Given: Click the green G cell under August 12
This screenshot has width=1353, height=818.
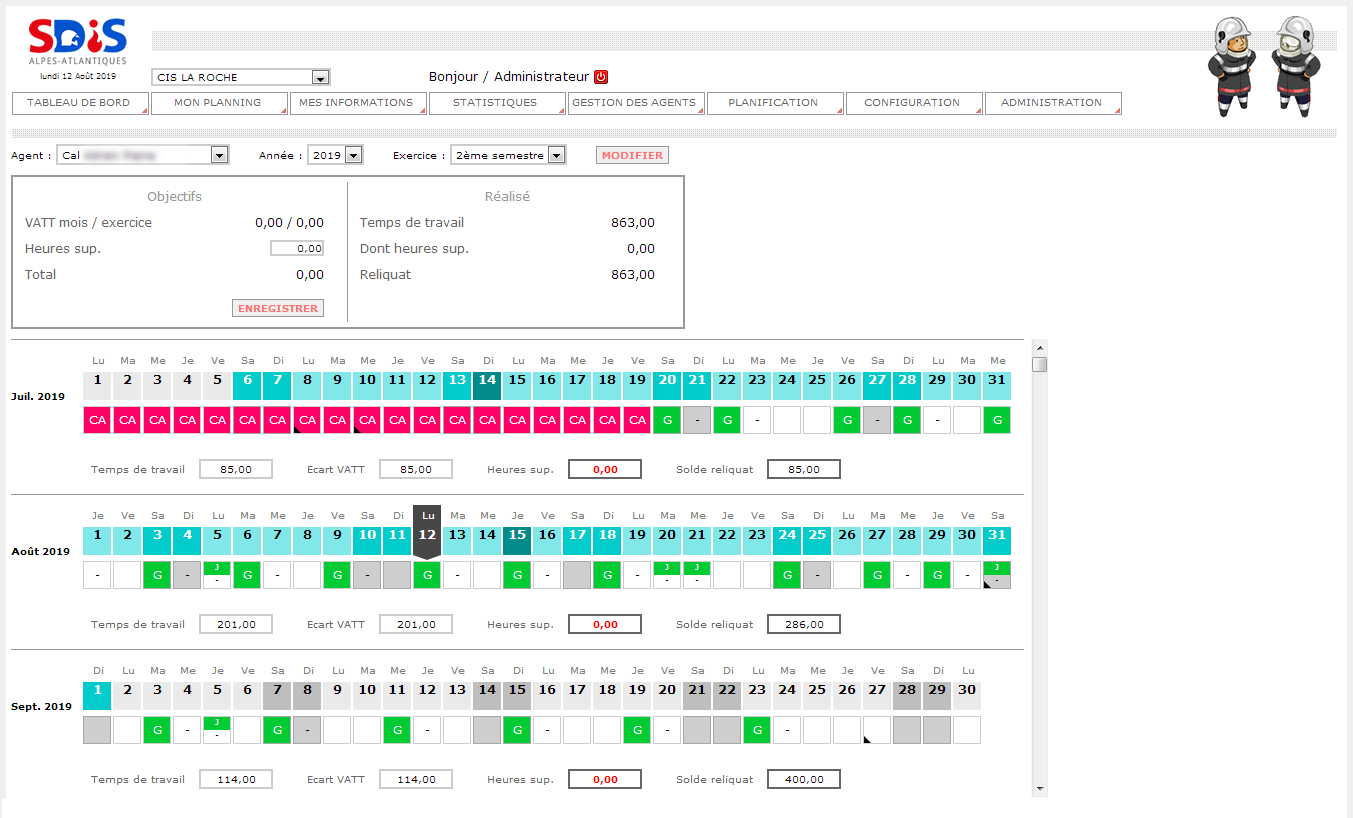Looking at the screenshot, I should tap(427, 575).
